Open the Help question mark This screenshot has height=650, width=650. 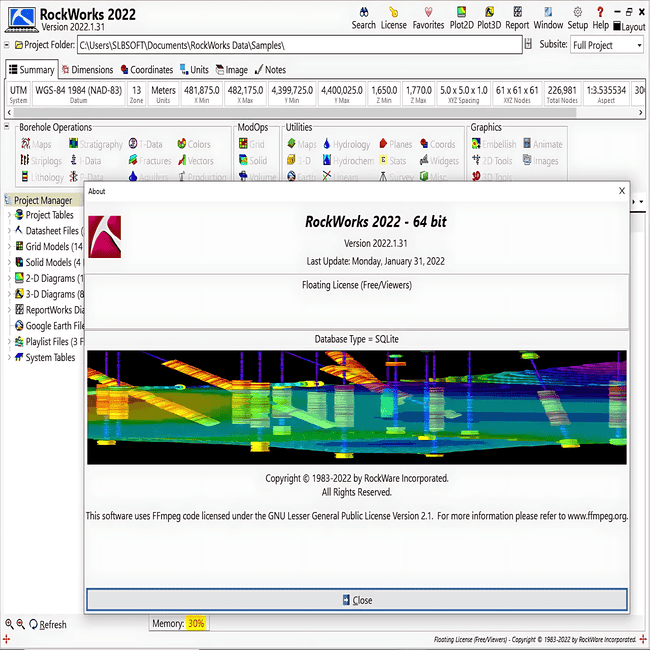pyautogui.click(x=600, y=18)
